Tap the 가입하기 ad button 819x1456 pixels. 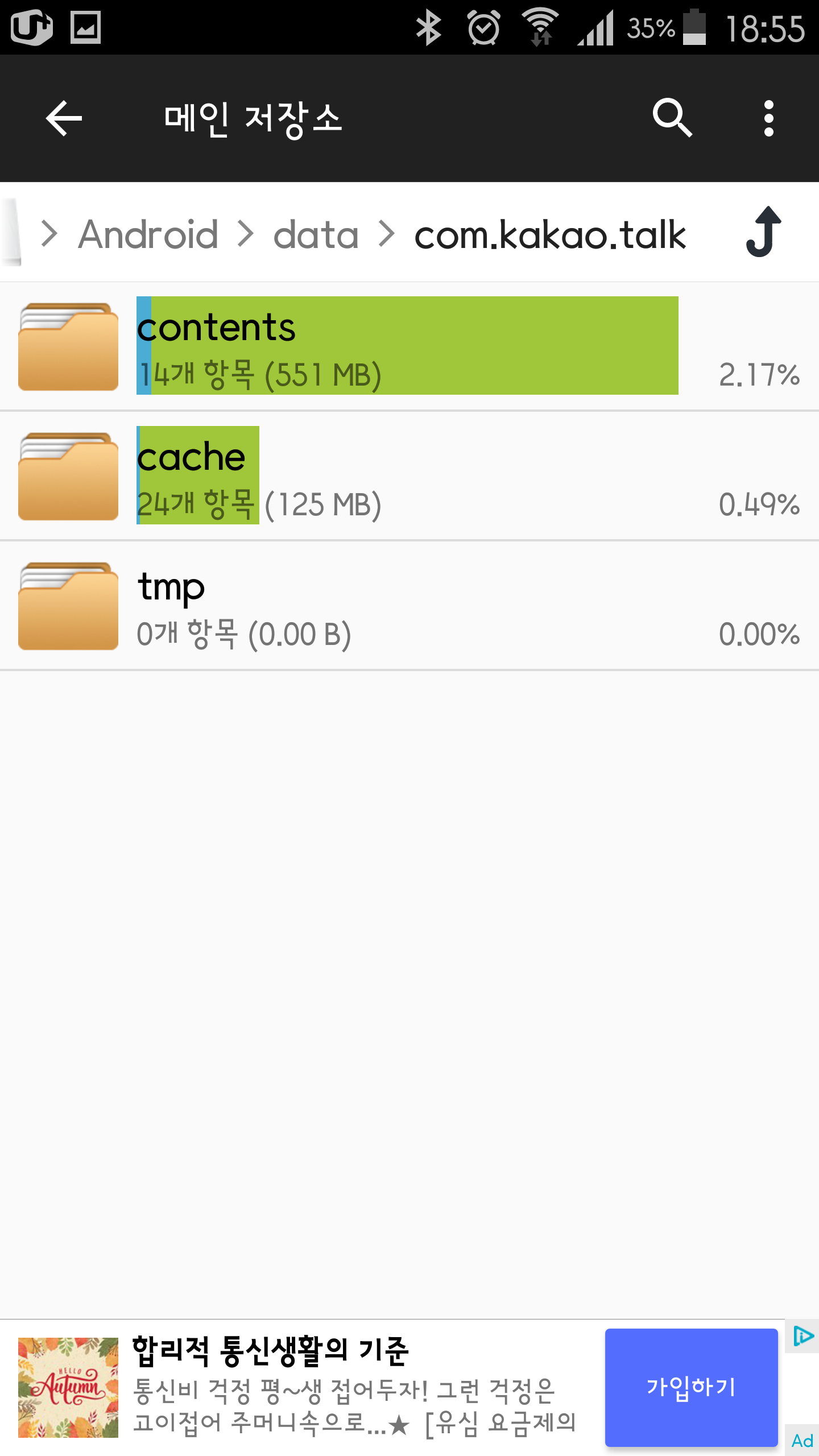pos(691,1387)
